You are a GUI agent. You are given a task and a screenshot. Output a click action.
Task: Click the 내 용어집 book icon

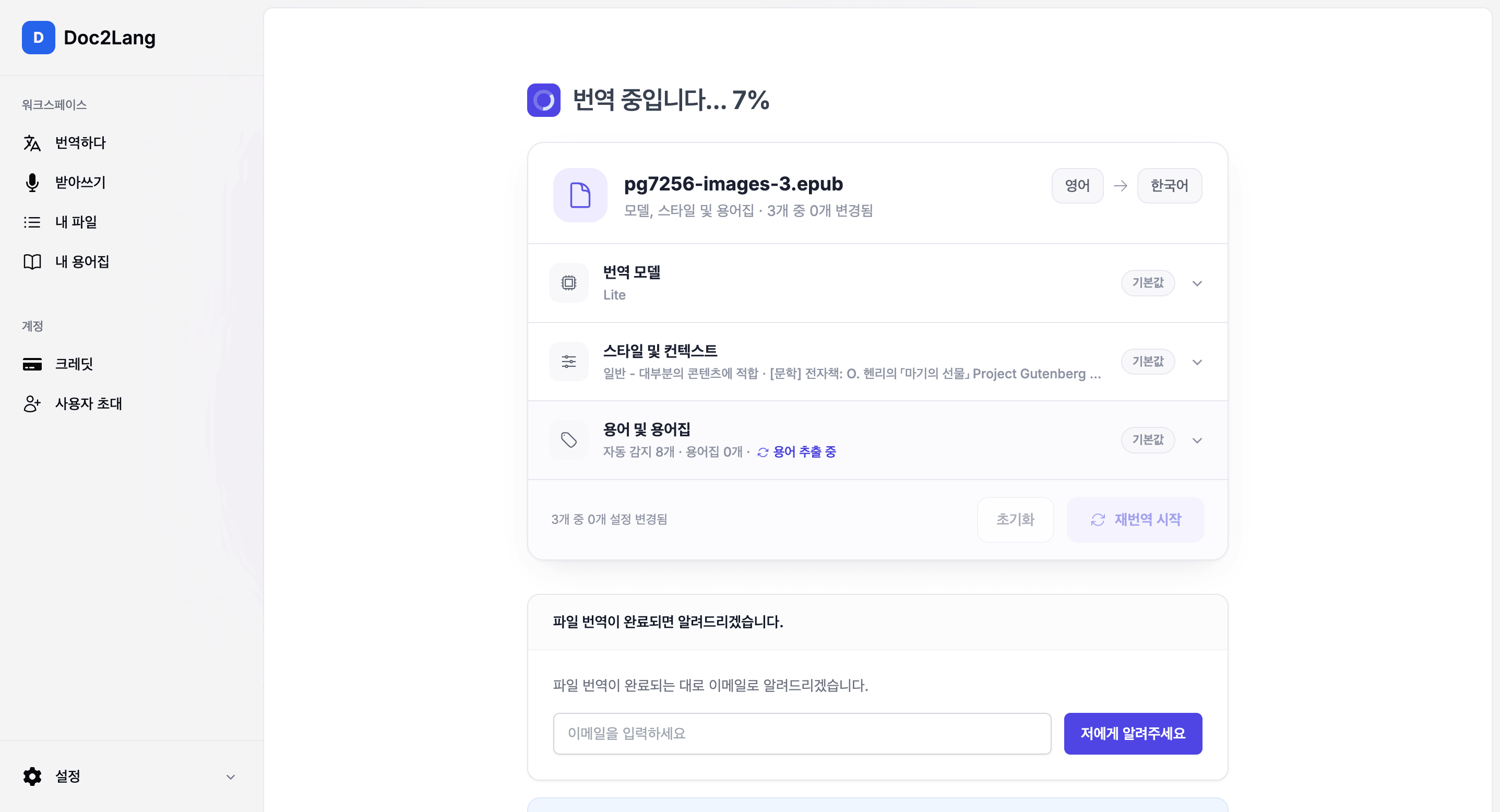coord(32,261)
